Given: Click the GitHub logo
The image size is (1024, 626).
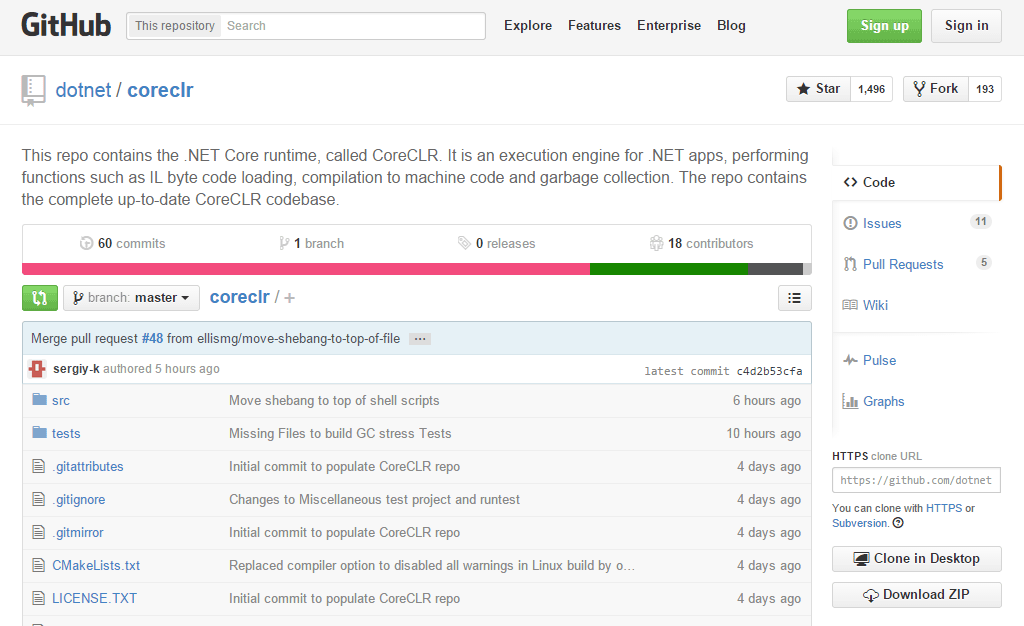Looking at the screenshot, I should point(66,25).
